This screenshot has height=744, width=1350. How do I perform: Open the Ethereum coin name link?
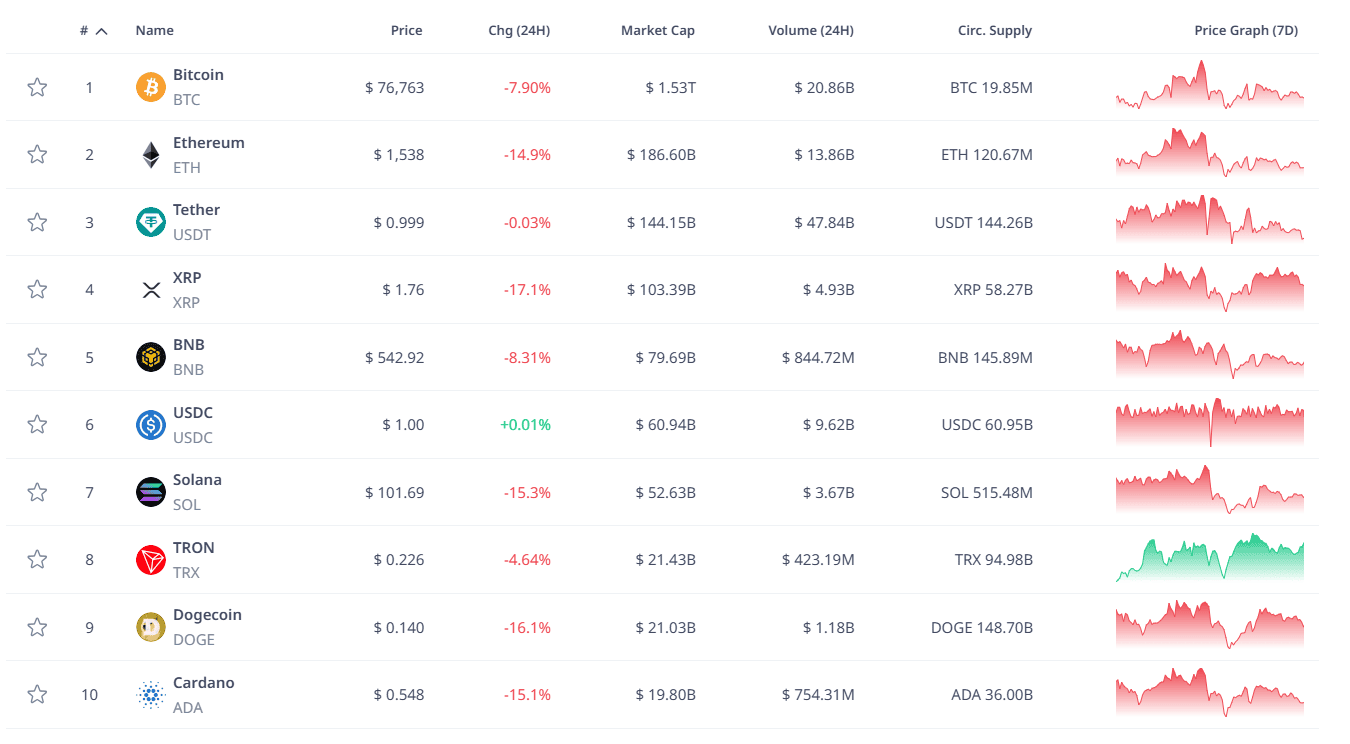pyautogui.click(x=208, y=143)
